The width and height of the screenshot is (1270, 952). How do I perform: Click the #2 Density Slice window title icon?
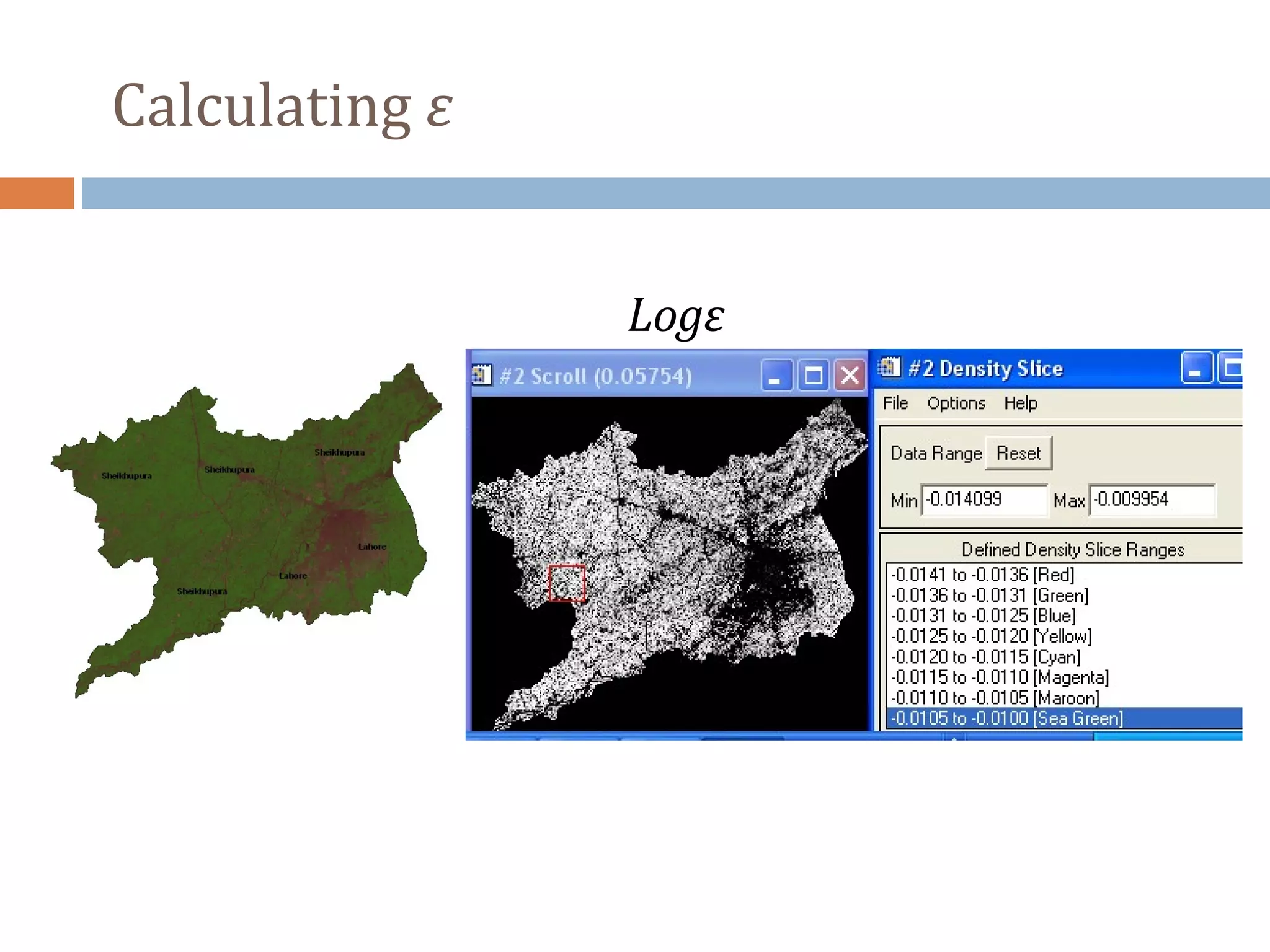click(x=889, y=368)
